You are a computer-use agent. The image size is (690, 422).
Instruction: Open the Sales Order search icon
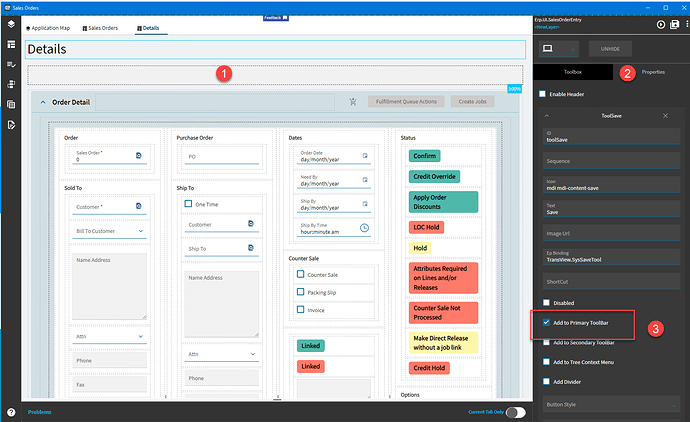139,155
